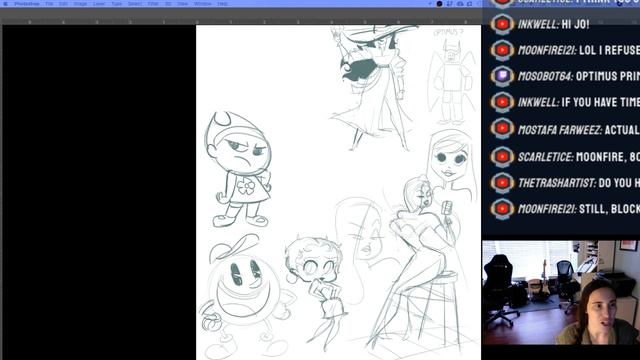Open the File menu
640x360 pixels.
tap(49, 4)
